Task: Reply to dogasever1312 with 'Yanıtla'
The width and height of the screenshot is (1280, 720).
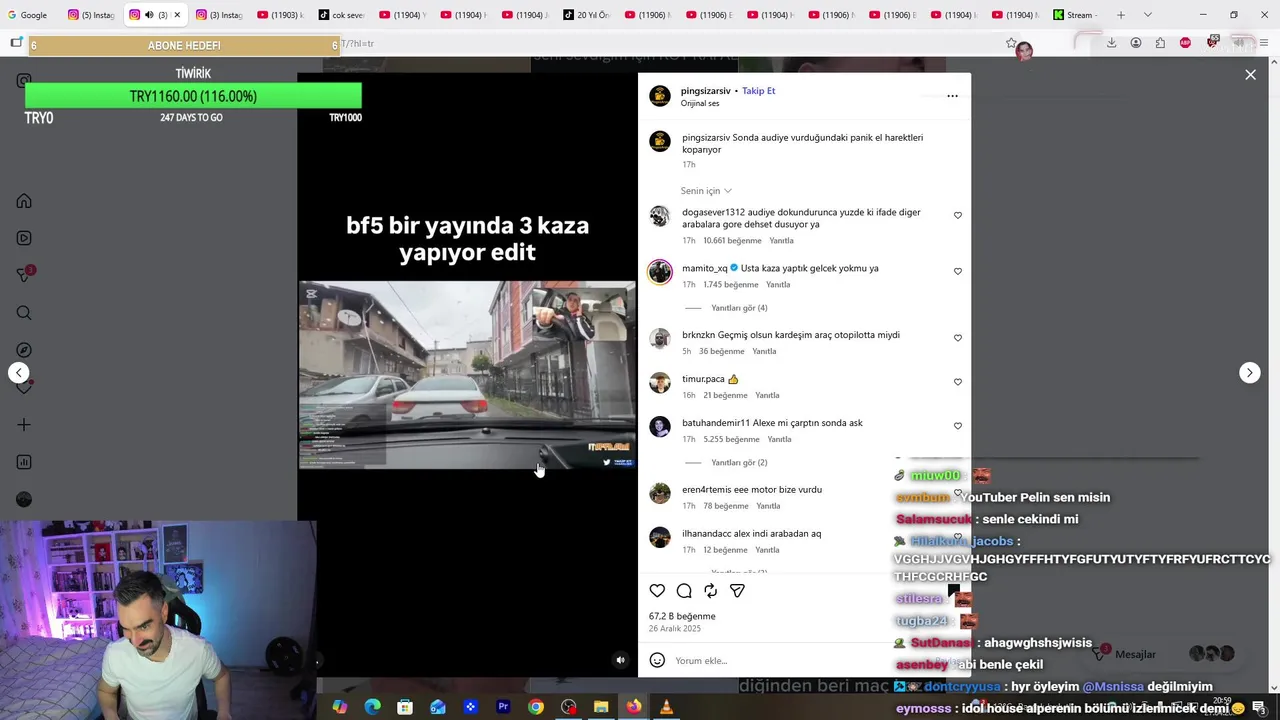Action: [781, 241]
